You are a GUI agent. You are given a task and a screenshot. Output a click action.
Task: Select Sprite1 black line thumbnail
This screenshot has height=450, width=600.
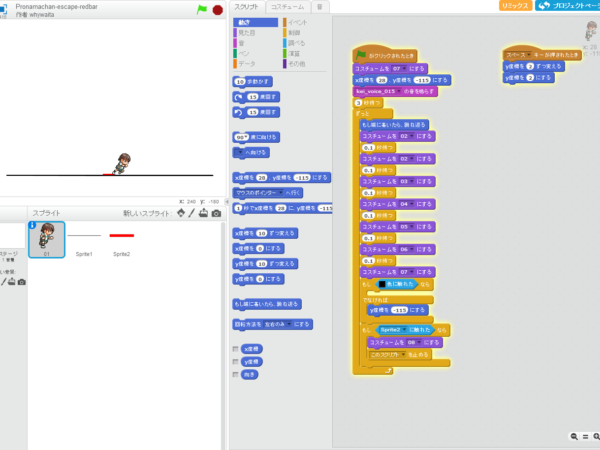click(x=84, y=240)
